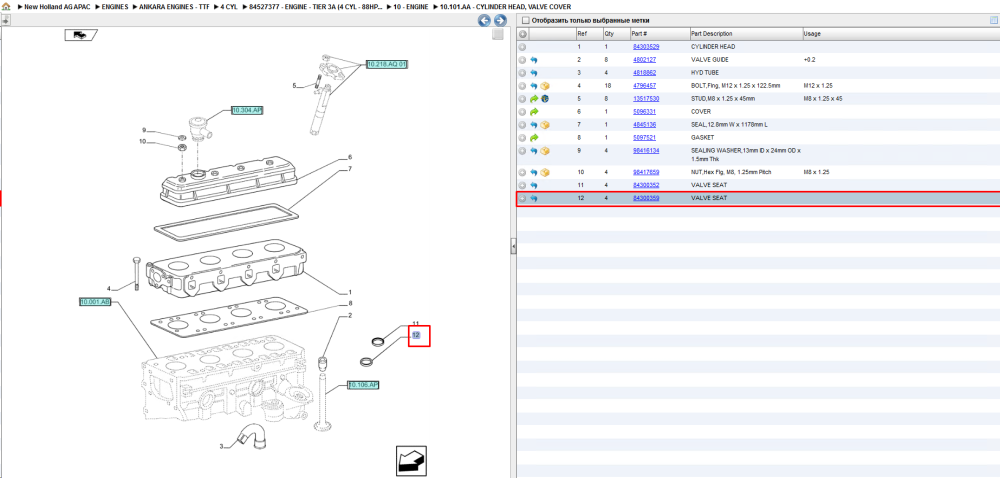Screen dimensions: 1000x478
Task: Click the round add icon in the table header
Action: pyautogui.click(x=522, y=34)
